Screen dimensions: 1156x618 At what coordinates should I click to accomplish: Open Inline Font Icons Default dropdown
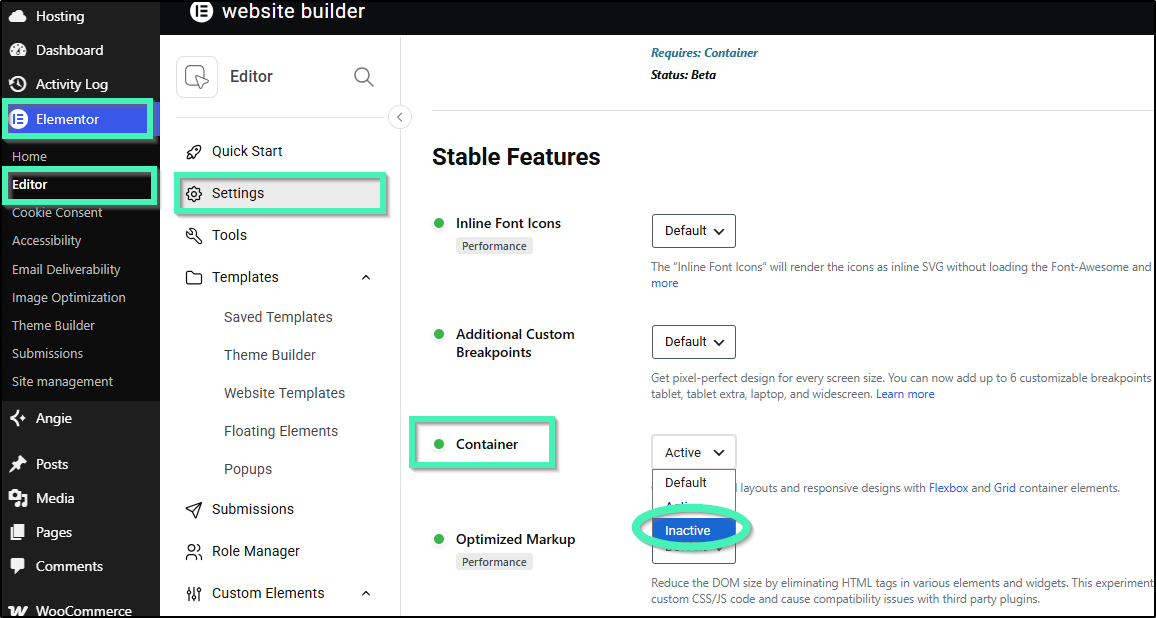[694, 231]
